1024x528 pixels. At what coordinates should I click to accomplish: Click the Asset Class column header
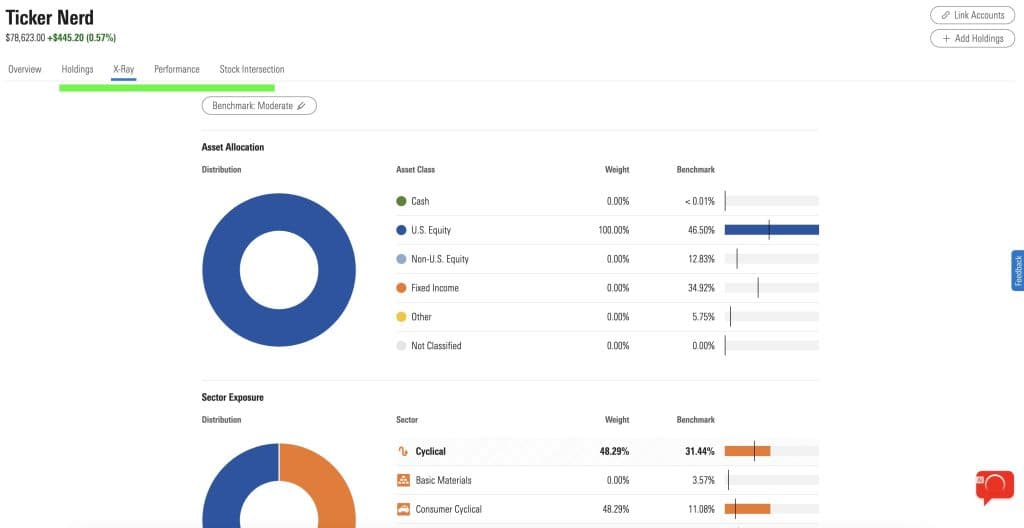415,169
